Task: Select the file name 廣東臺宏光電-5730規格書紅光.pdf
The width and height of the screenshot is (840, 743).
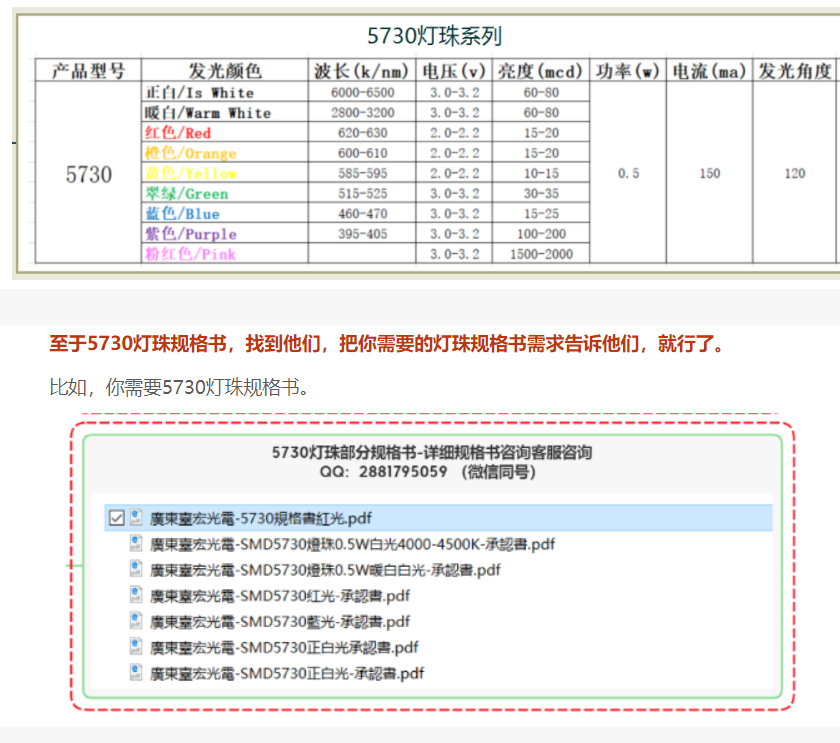Action: (261, 519)
